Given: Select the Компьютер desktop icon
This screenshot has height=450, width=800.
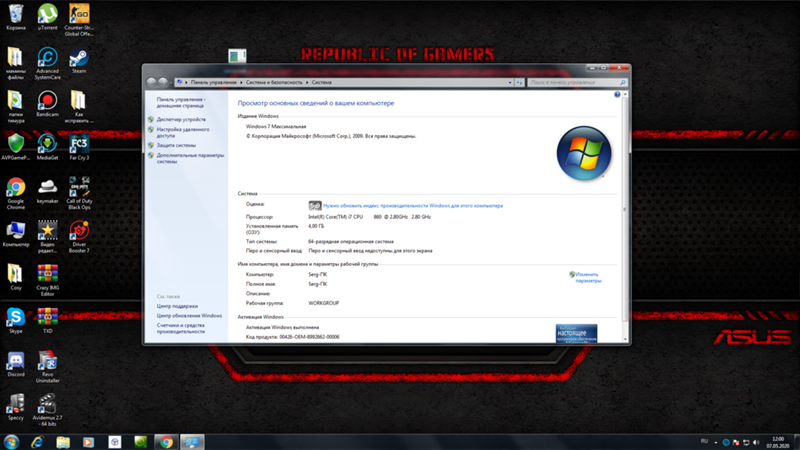Looking at the screenshot, I should 16,234.
